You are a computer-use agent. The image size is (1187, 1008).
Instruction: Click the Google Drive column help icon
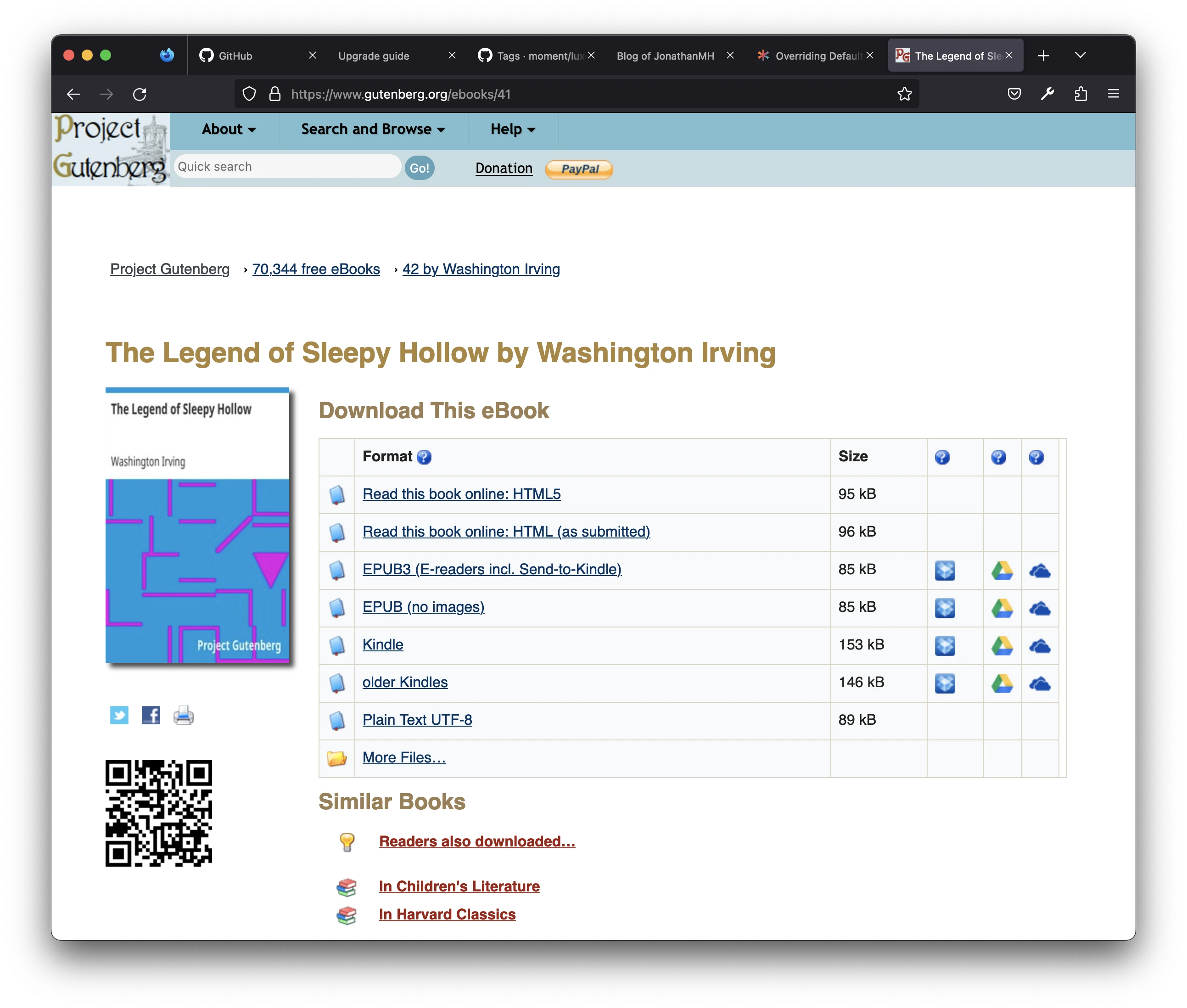[998, 457]
